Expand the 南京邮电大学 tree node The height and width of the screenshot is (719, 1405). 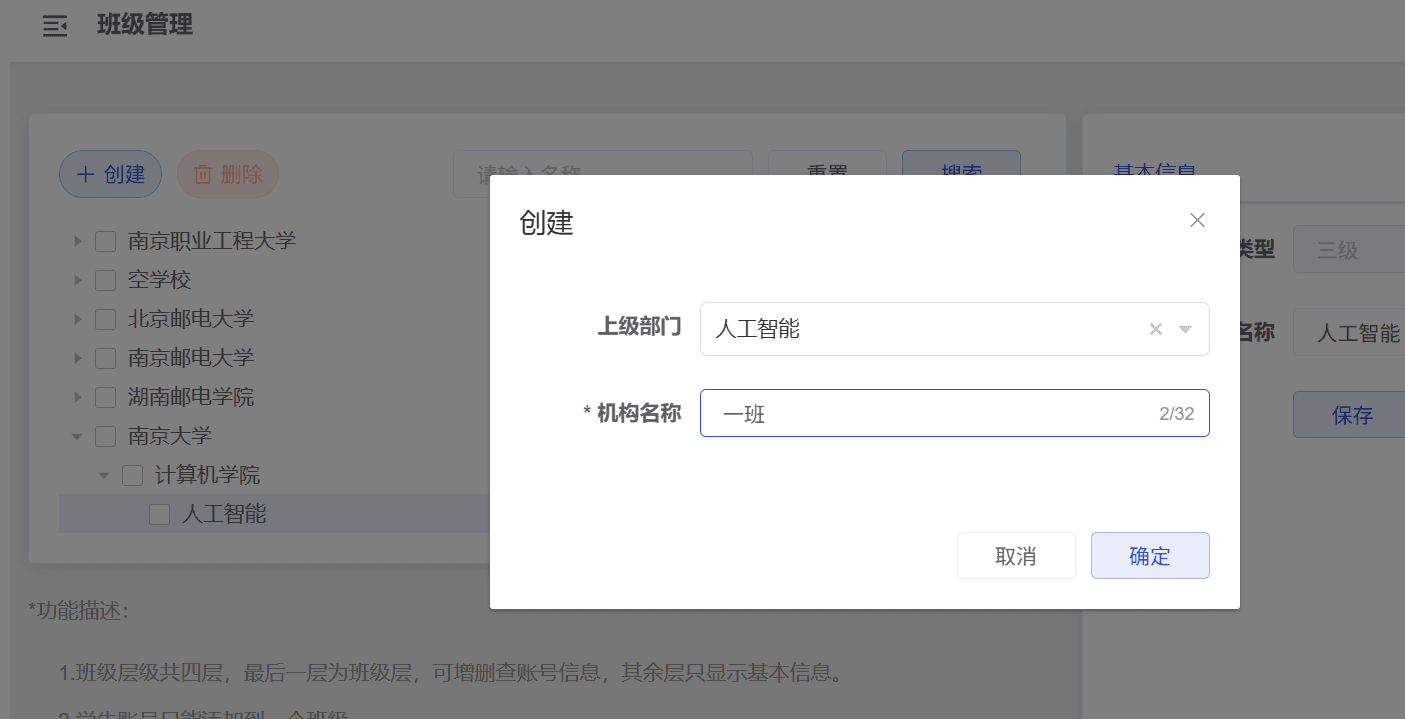78,358
